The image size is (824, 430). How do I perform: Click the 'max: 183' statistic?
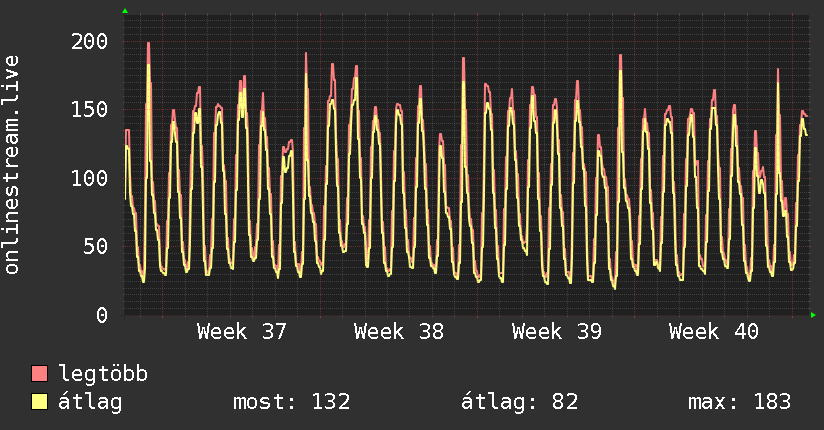(x=739, y=402)
